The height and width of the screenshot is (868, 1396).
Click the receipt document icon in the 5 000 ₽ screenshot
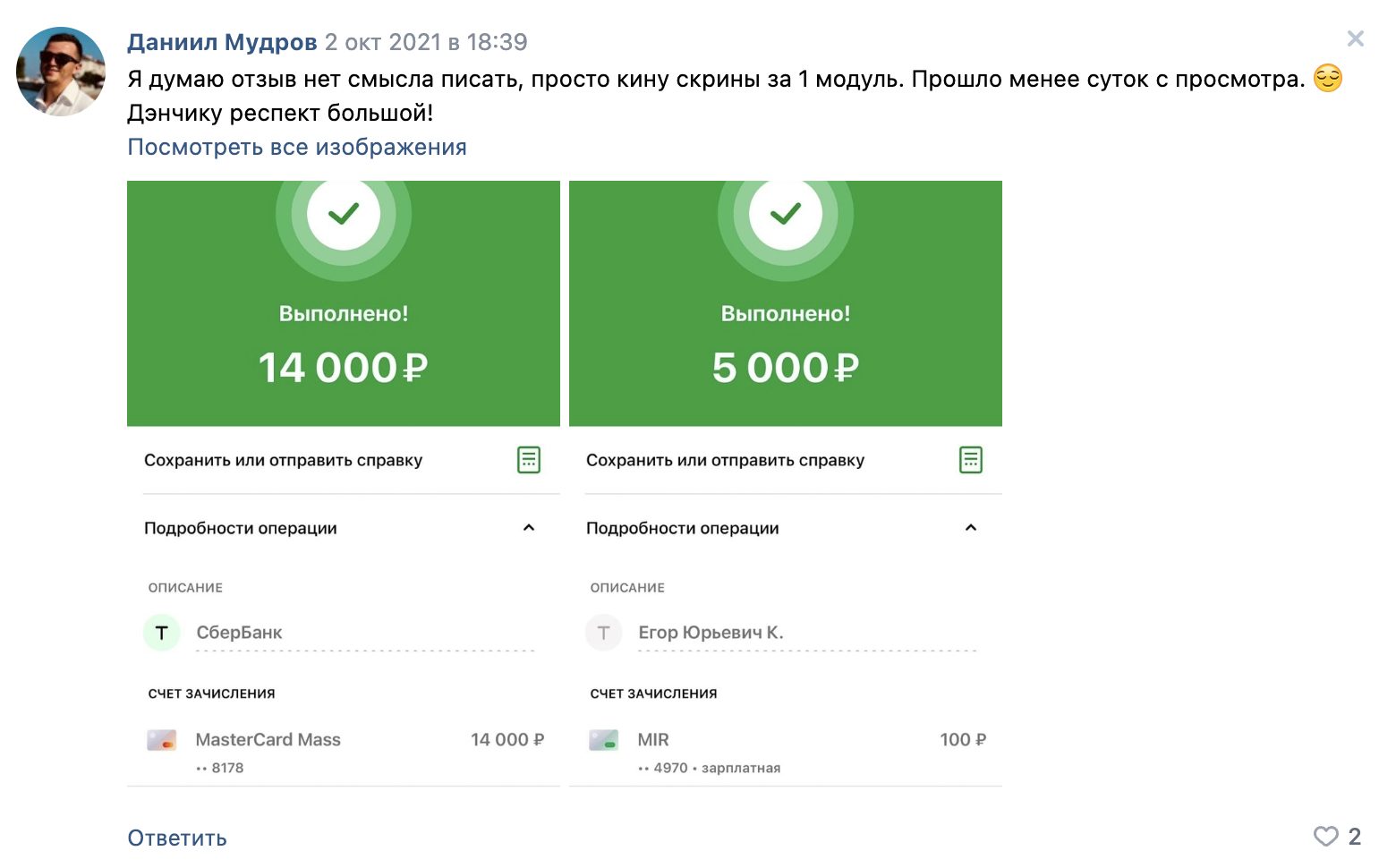[x=971, y=460]
